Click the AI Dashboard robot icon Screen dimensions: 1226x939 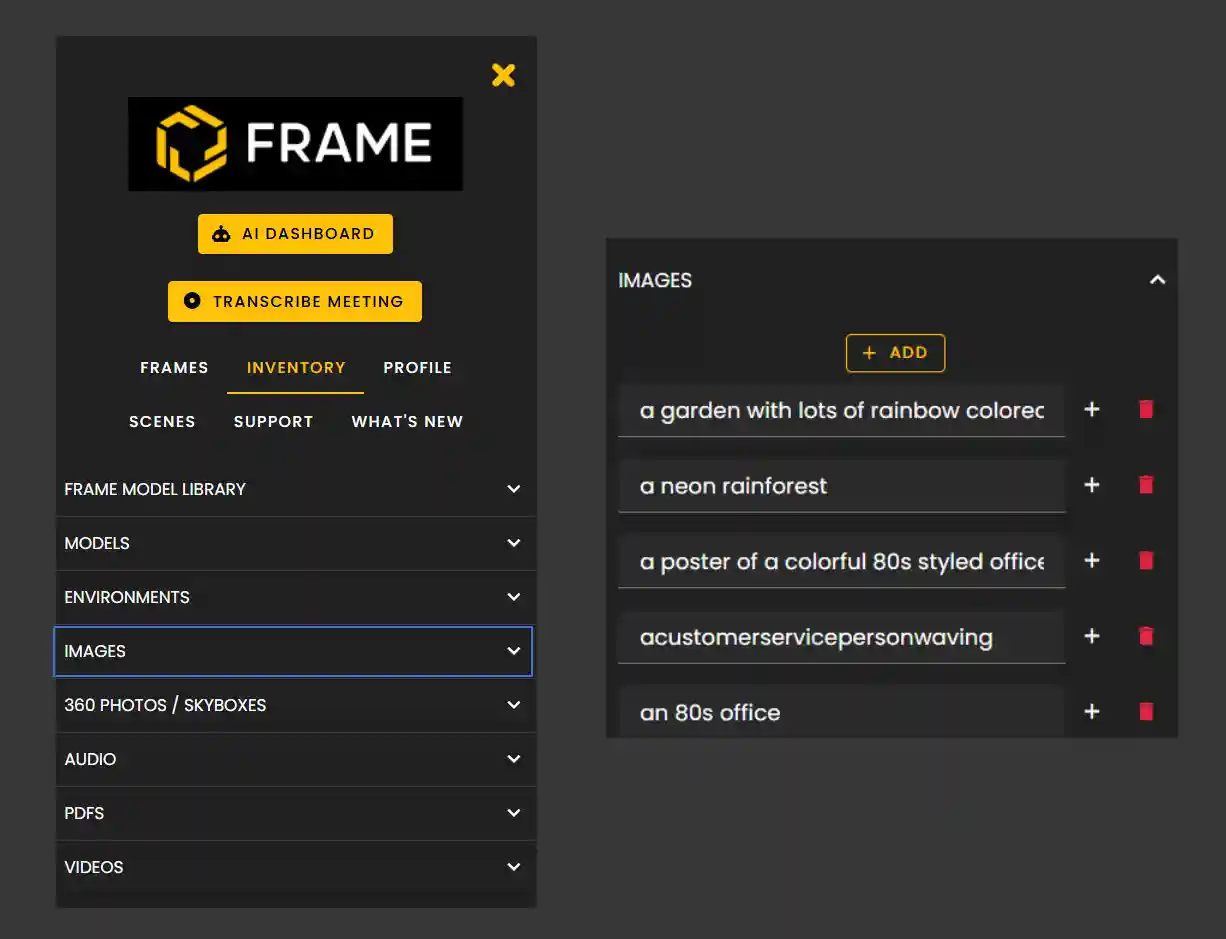click(220, 233)
